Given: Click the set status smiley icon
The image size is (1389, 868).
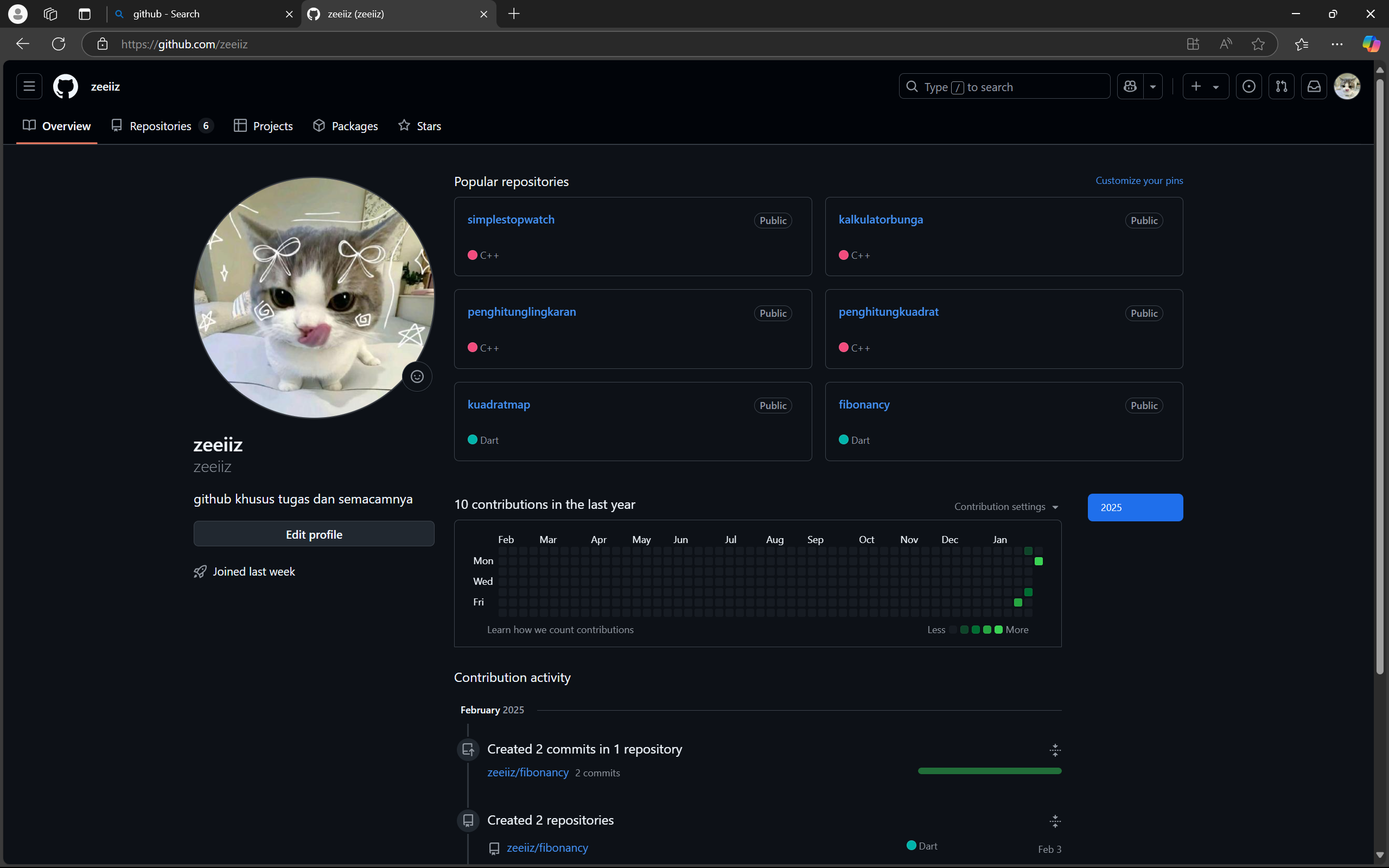Looking at the screenshot, I should [x=417, y=376].
